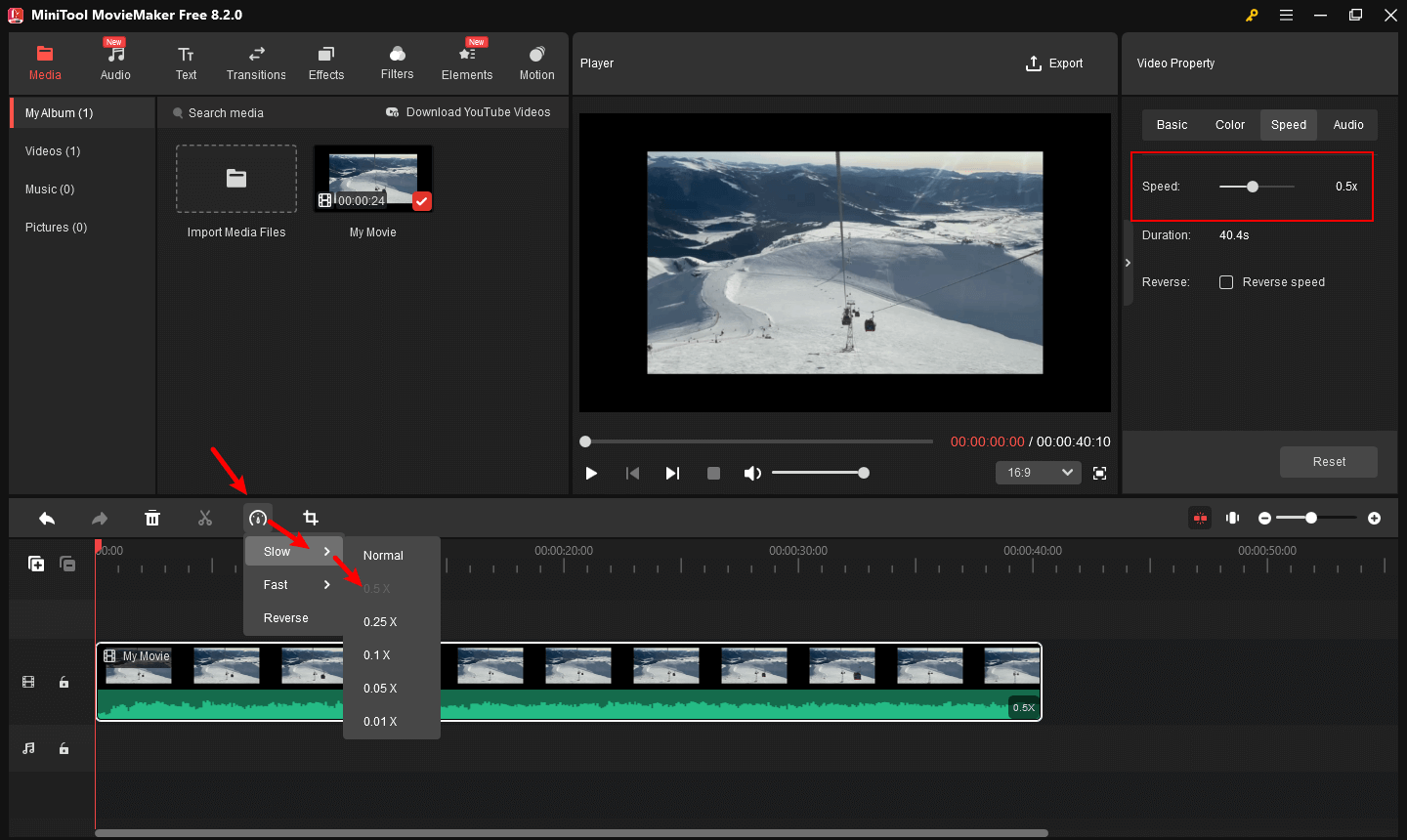Switch to the Audio property tab
The image size is (1407, 840).
click(x=1348, y=125)
